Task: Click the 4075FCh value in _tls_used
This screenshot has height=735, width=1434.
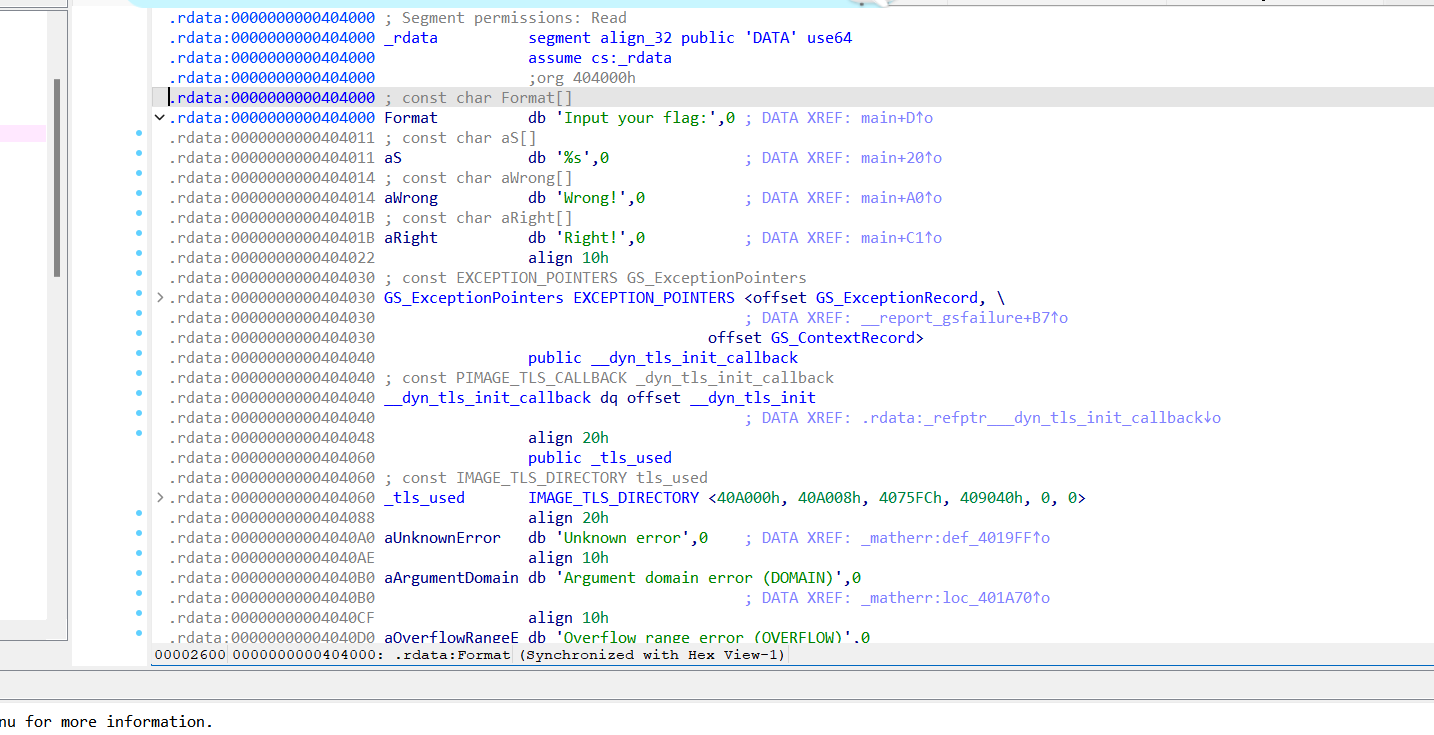Action: 910,498
